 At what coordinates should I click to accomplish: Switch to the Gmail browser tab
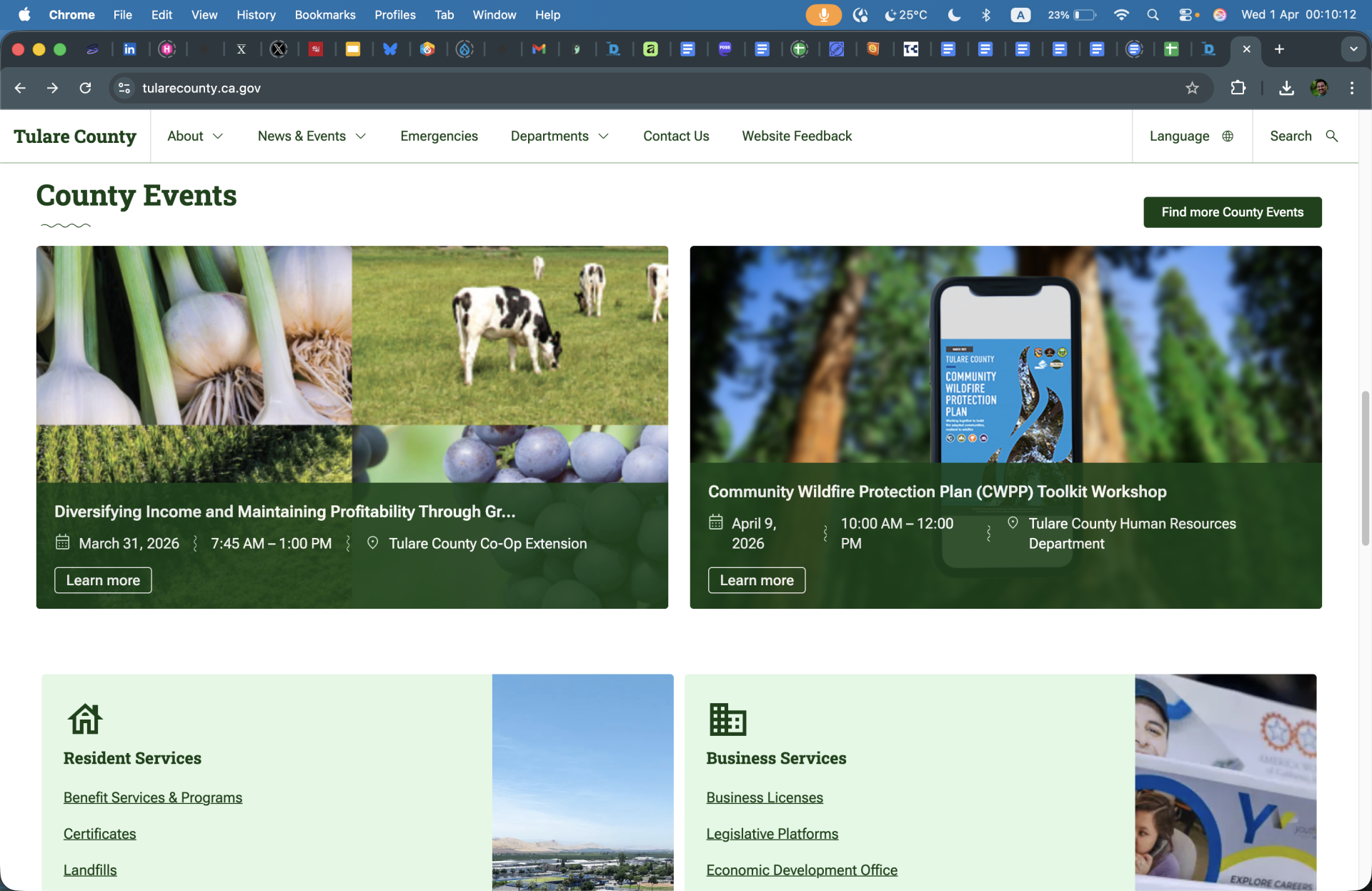point(539,49)
